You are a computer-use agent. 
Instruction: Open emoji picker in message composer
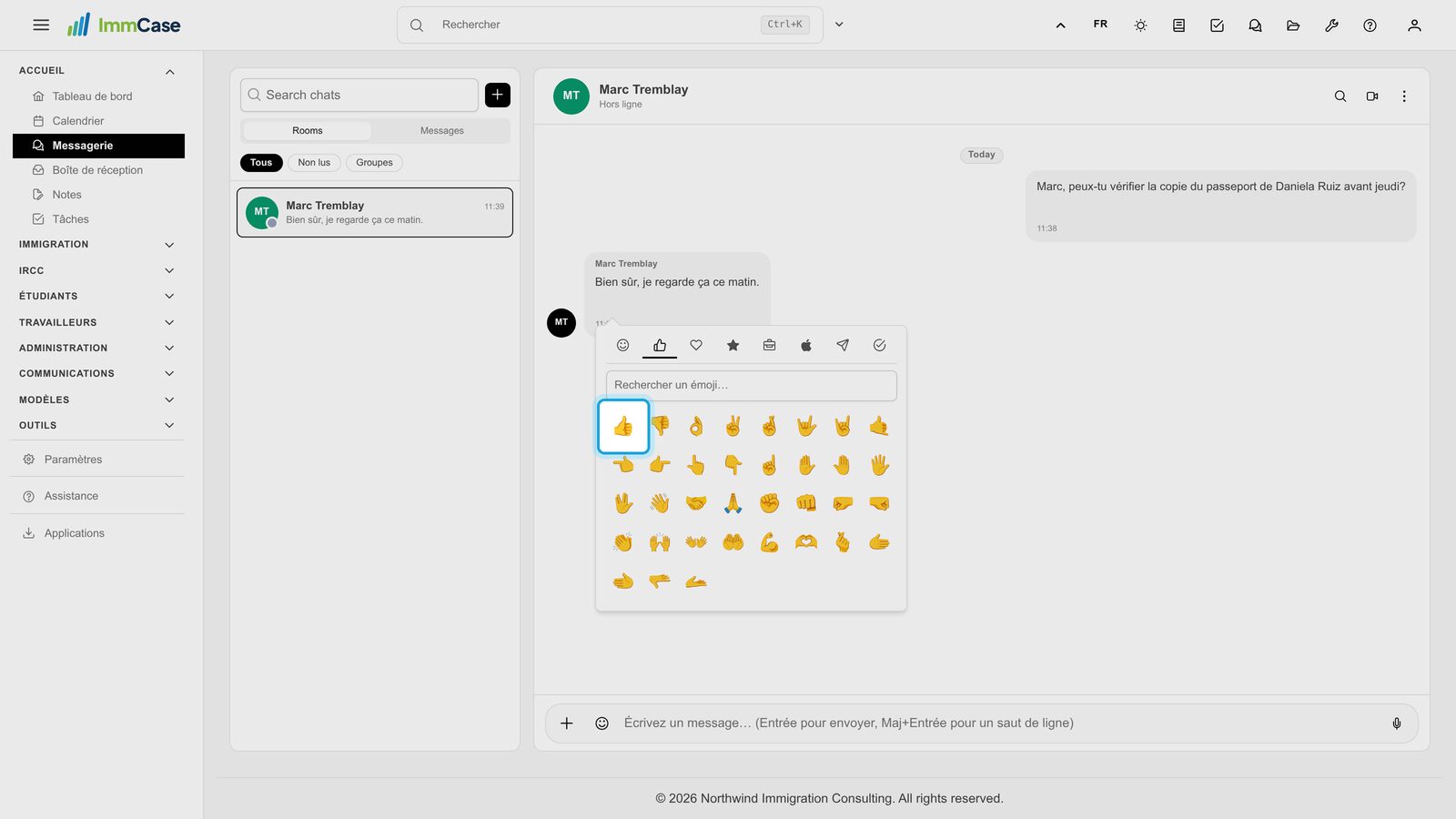coord(602,723)
